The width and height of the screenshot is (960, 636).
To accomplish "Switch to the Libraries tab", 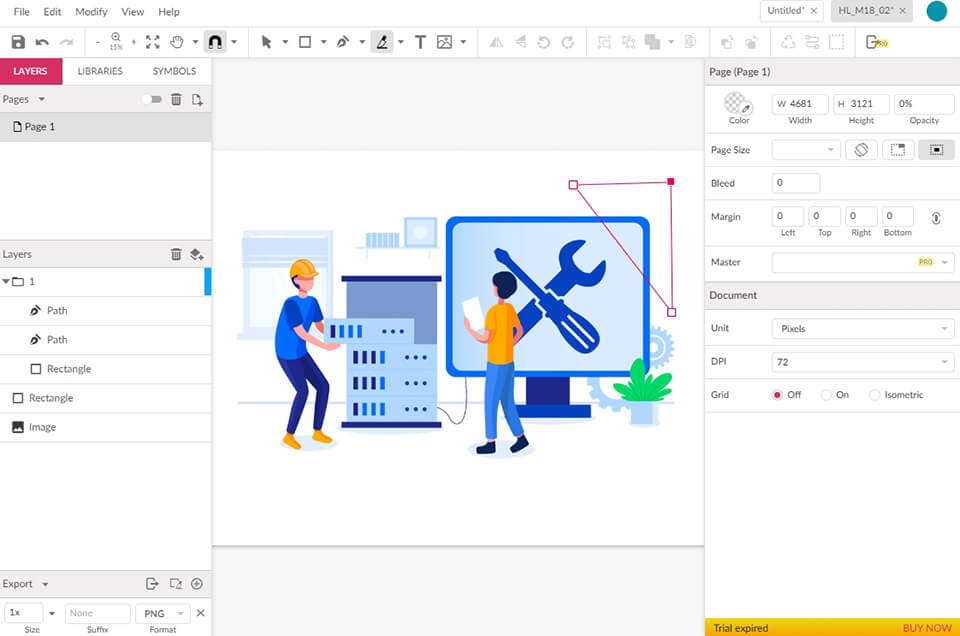I will pos(100,71).
